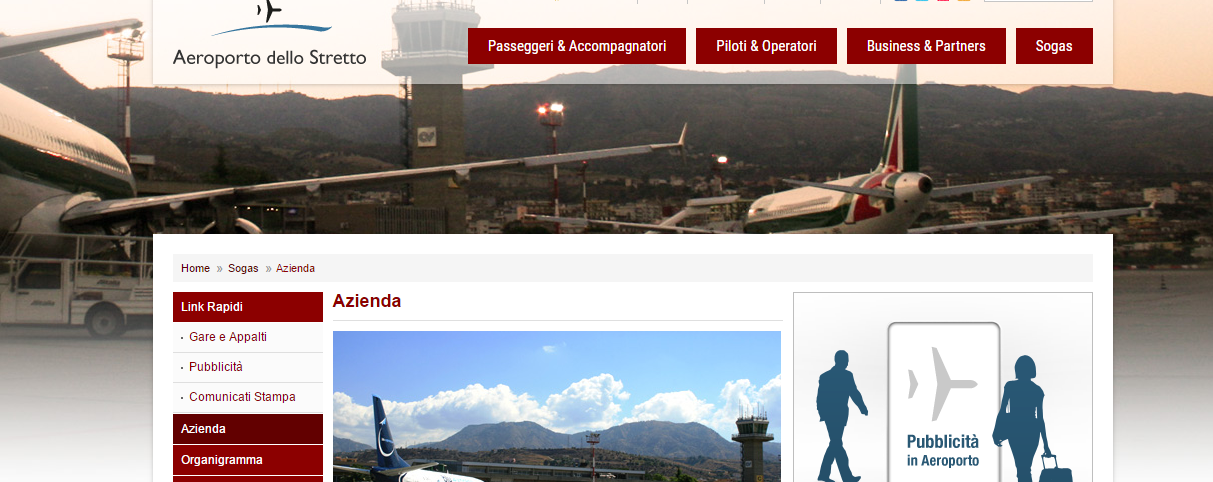
Task: Open the Piloti & Operatori menu
Action: click(766, 46)
